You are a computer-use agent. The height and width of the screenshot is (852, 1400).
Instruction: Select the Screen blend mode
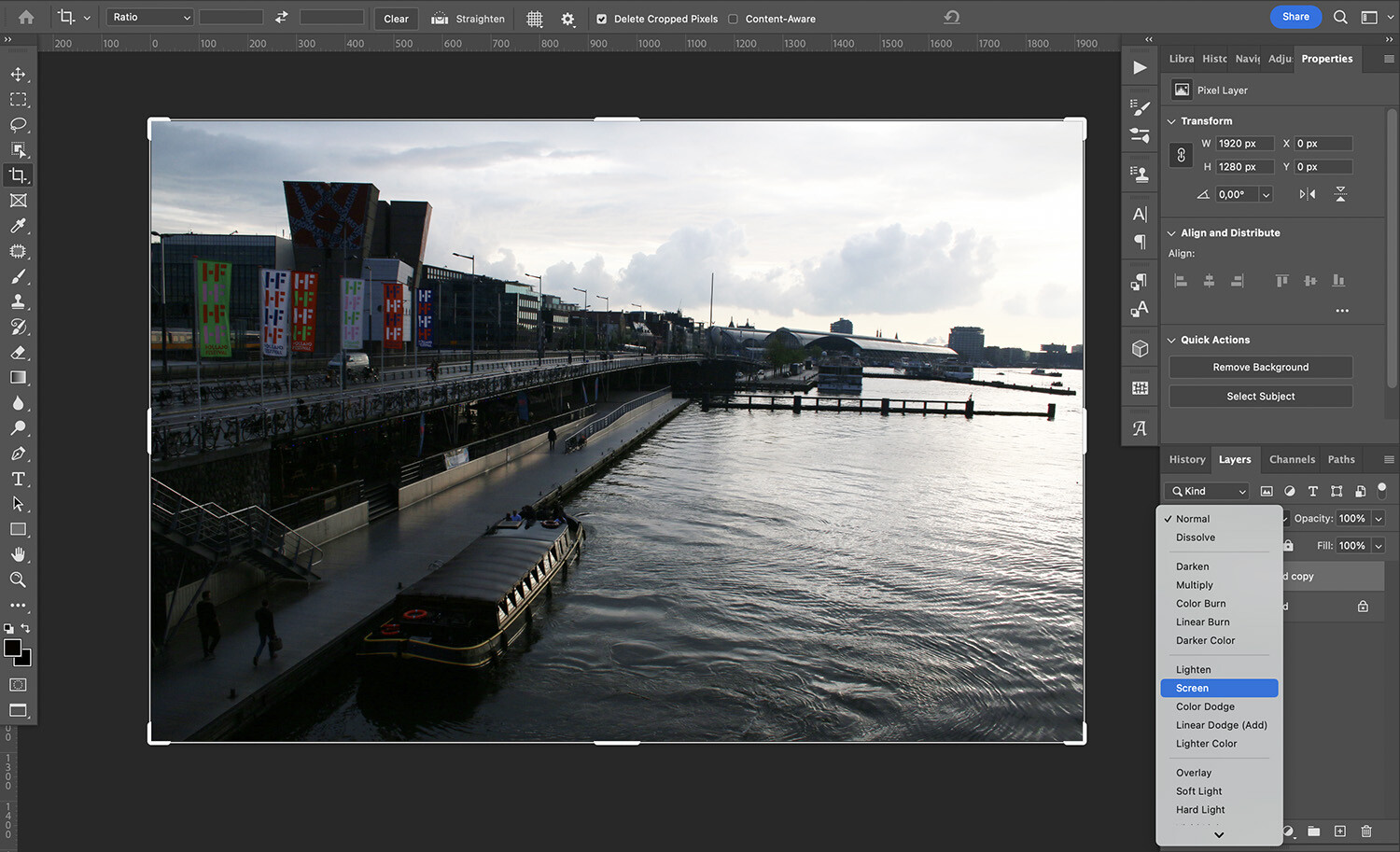pyautogui.click(x=1218, y=688)
